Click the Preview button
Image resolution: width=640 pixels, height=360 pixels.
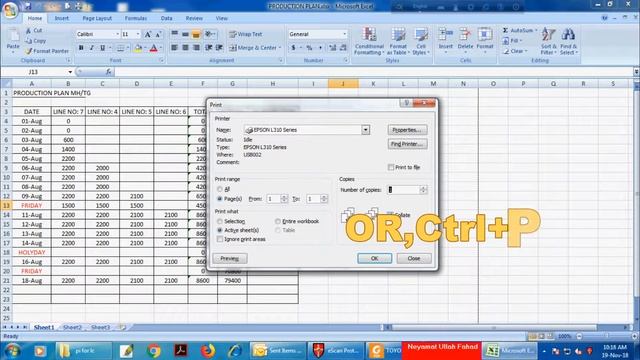point(230,258)
